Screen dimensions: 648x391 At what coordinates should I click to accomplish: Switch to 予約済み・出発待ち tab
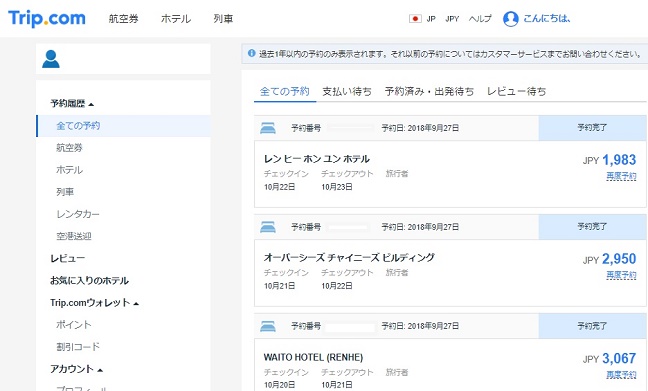[429, 91]
